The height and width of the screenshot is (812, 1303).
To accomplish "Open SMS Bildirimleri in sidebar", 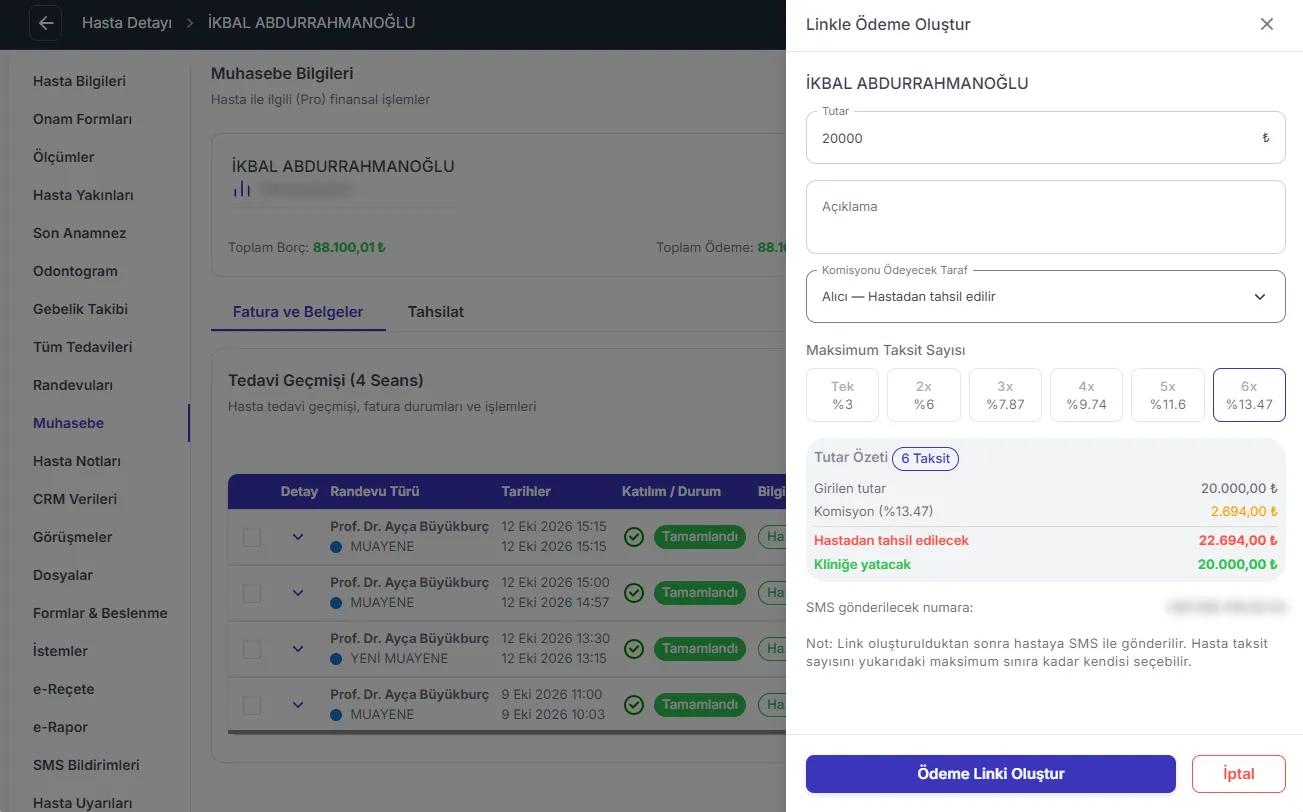I will [x=86, y=765].
